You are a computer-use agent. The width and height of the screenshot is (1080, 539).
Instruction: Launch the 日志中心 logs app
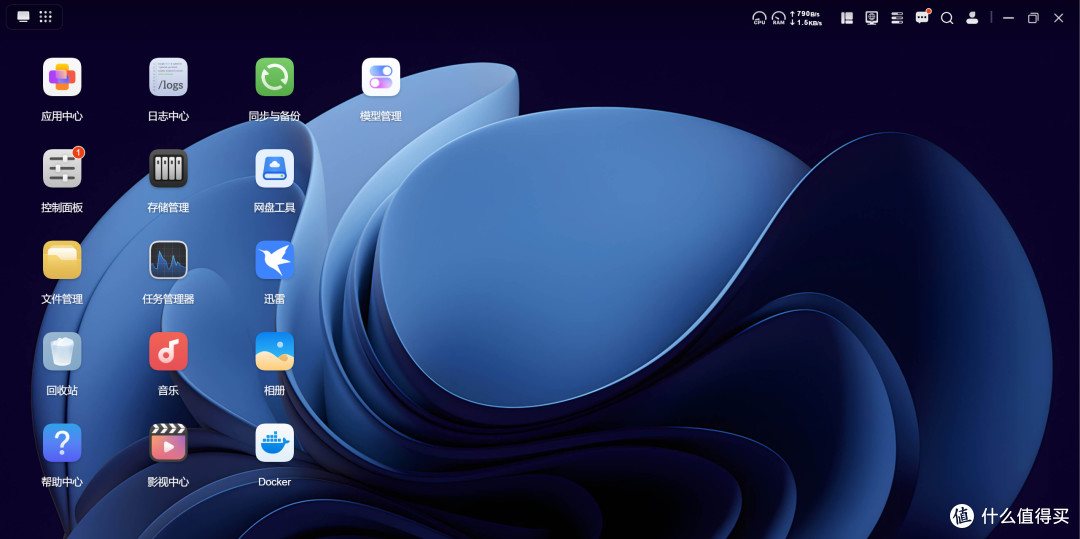pos(168,77)
